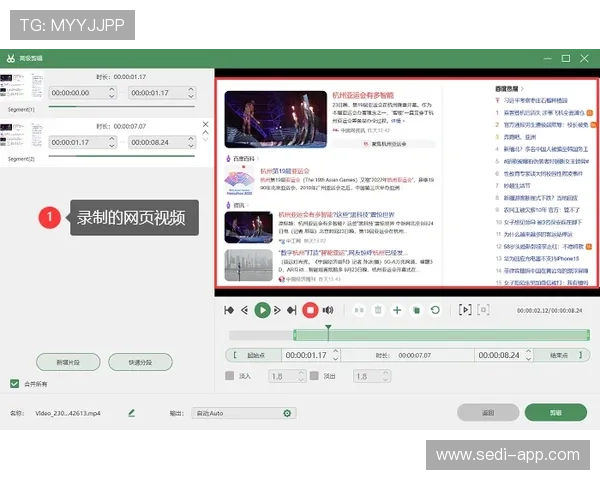Screen dimensions: 600x480
Task: Click the reset circular arrow icon
Action: [x=436, y=310]
